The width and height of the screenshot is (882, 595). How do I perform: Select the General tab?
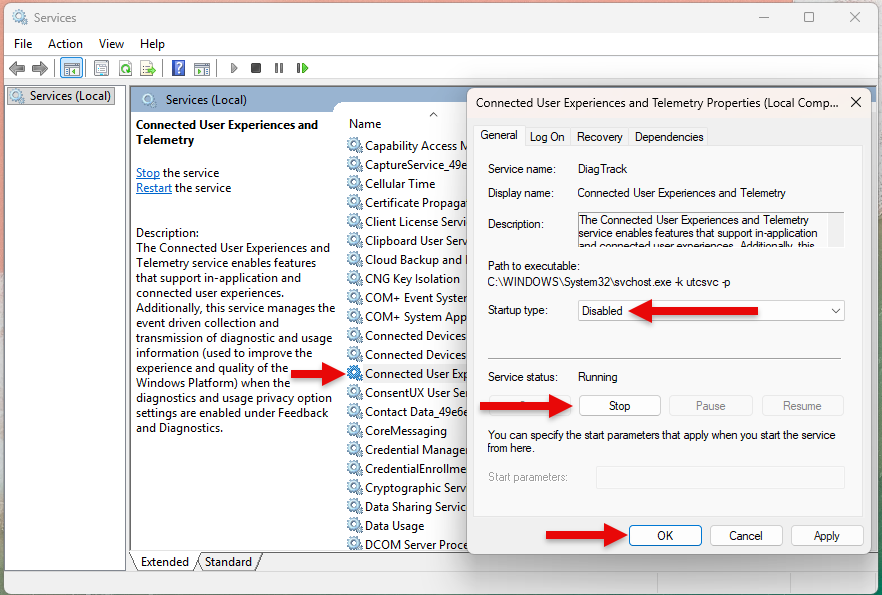tap(499, 135)
